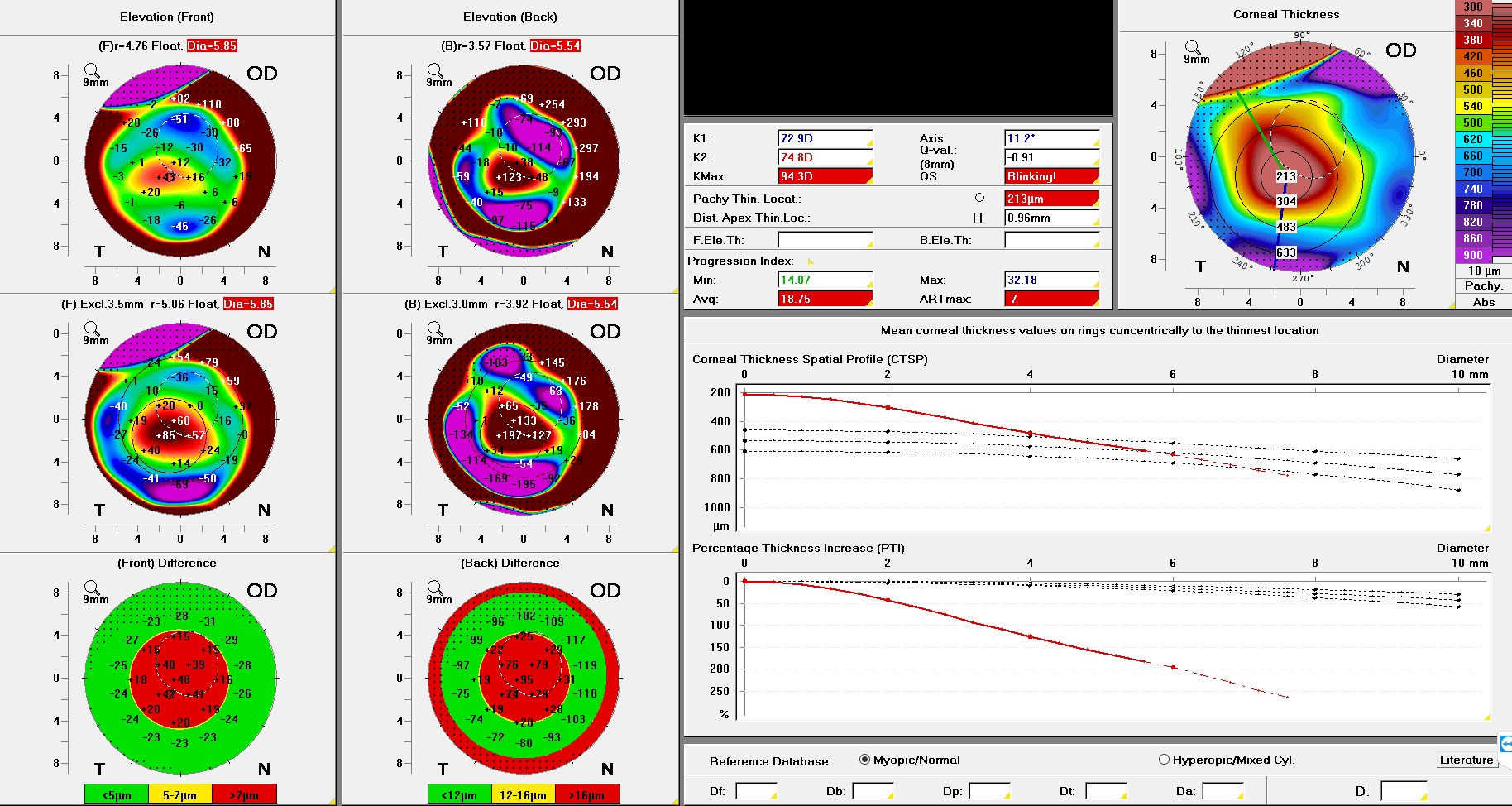1512x806 pixels.
Task: Click green <12µm legend swatch
Action: coord(459,794)
